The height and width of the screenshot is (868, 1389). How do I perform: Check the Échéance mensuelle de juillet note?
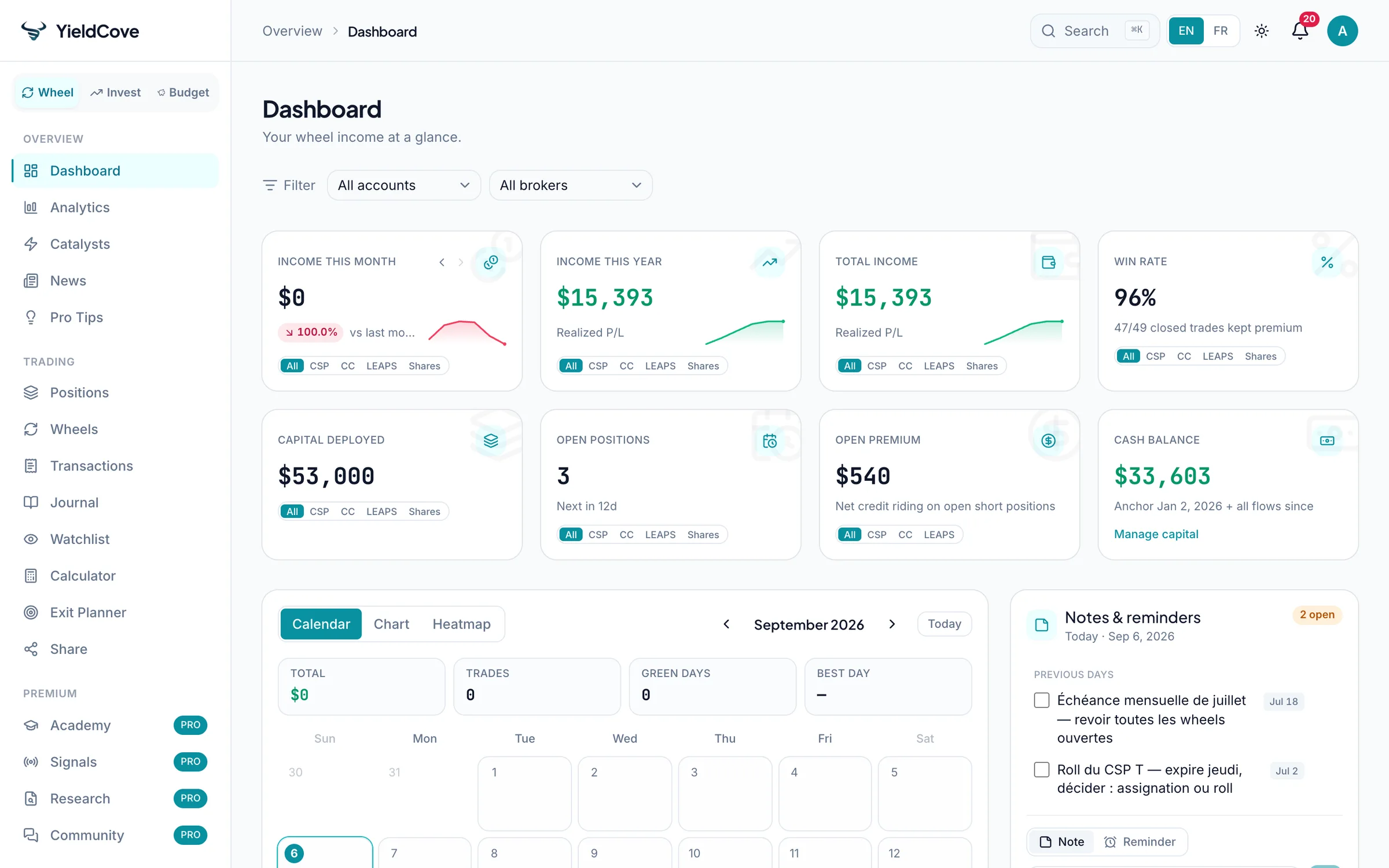(x=1041, y=700)
